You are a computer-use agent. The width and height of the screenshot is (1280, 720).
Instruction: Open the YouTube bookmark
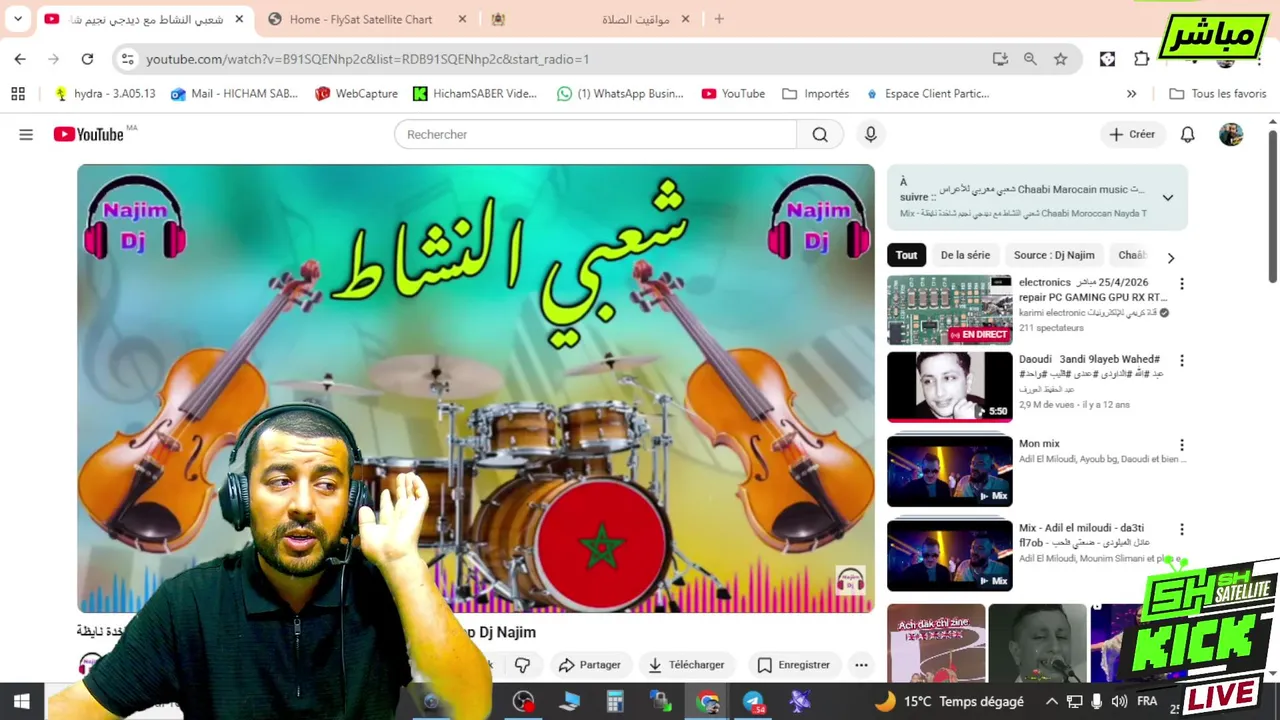[x=733, y=94]
